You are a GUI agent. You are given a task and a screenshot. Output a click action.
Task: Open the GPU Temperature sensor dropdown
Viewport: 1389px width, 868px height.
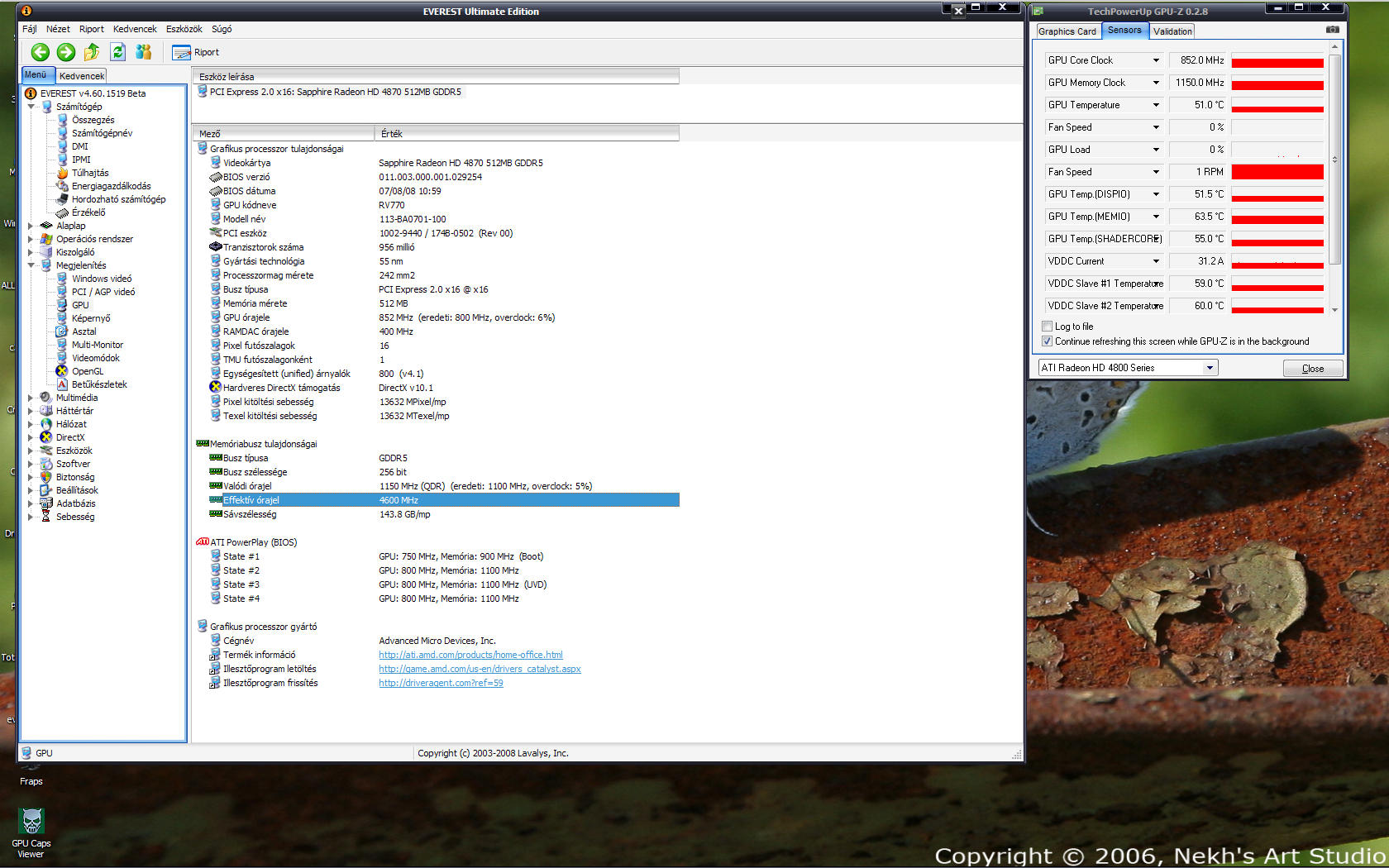1156,105
